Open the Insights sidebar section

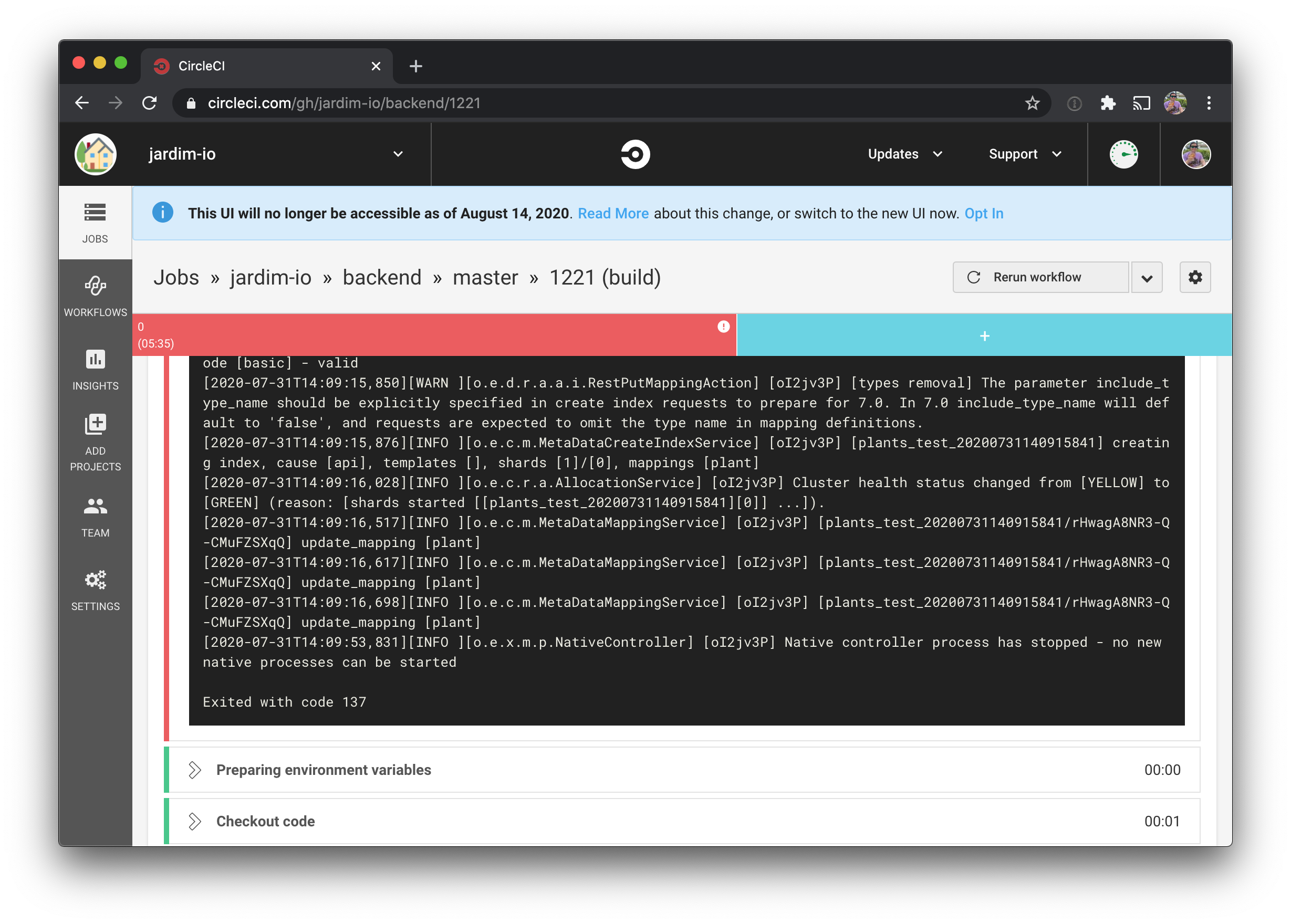pos(95,369)
